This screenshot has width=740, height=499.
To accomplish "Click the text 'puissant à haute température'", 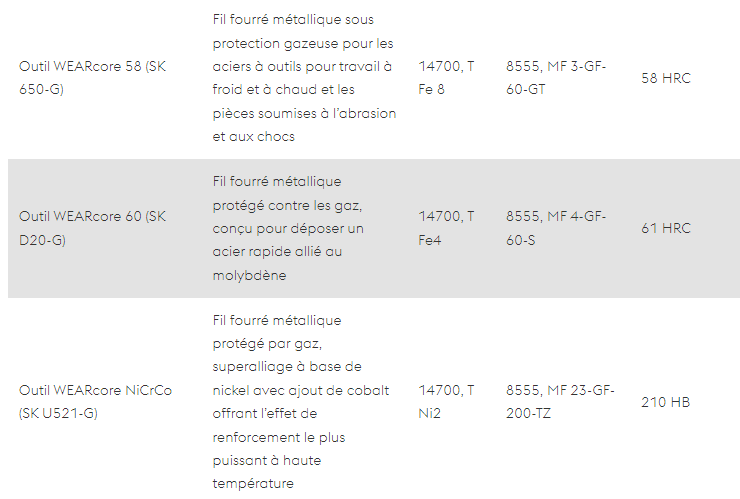I will [x=267, y=472].
